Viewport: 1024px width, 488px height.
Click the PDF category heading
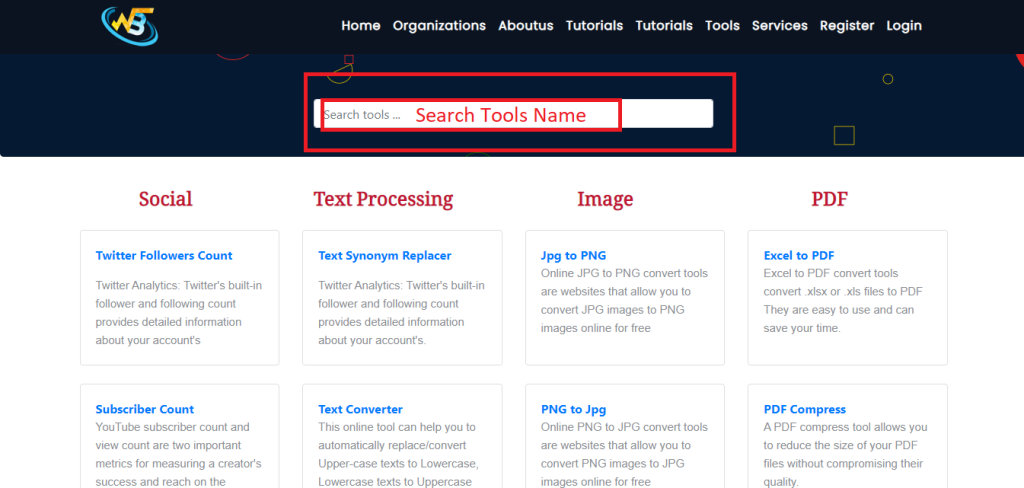pos(829,199)
